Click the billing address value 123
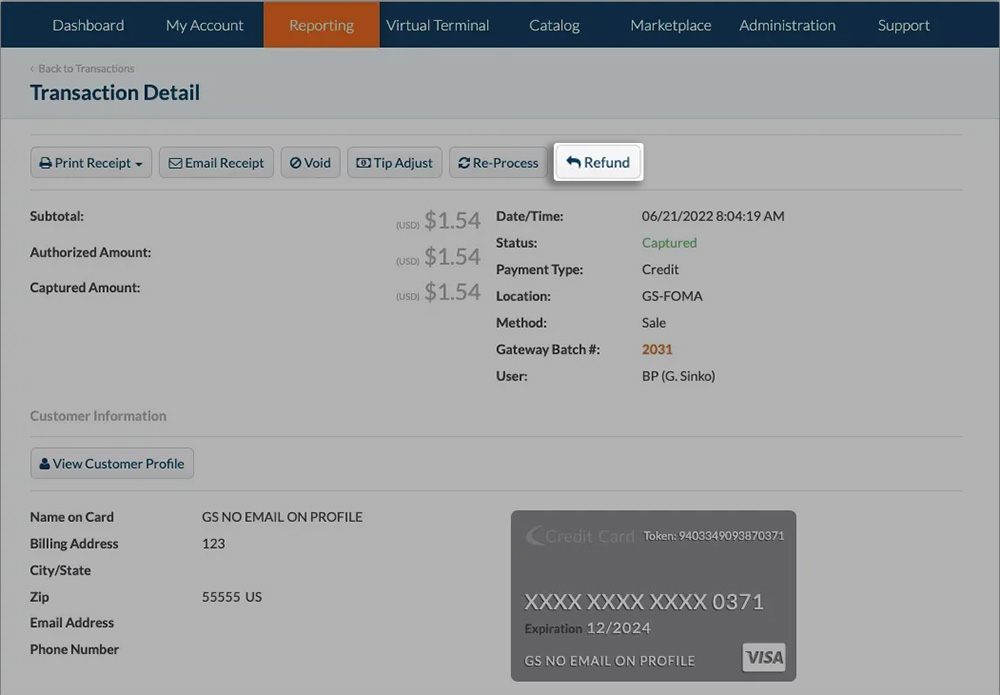 click(x=213, y=544)
